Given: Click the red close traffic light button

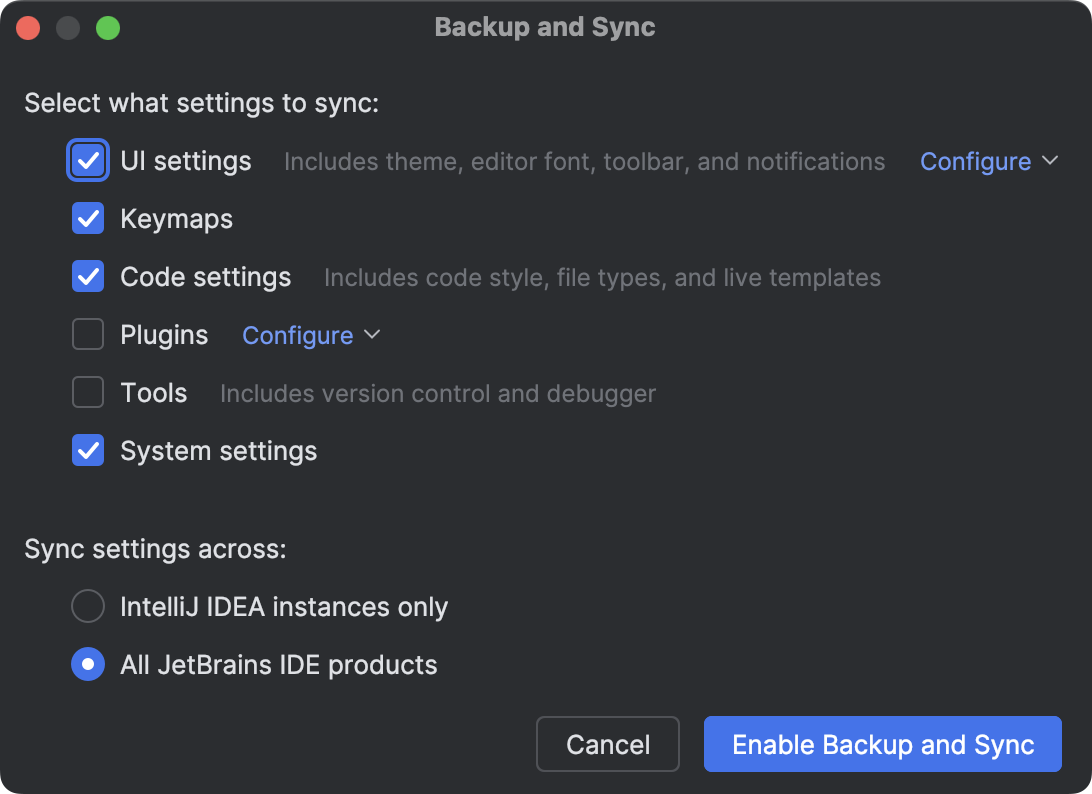Looking at the screenshot, I should pyautogui.click(x=28, y=28).
